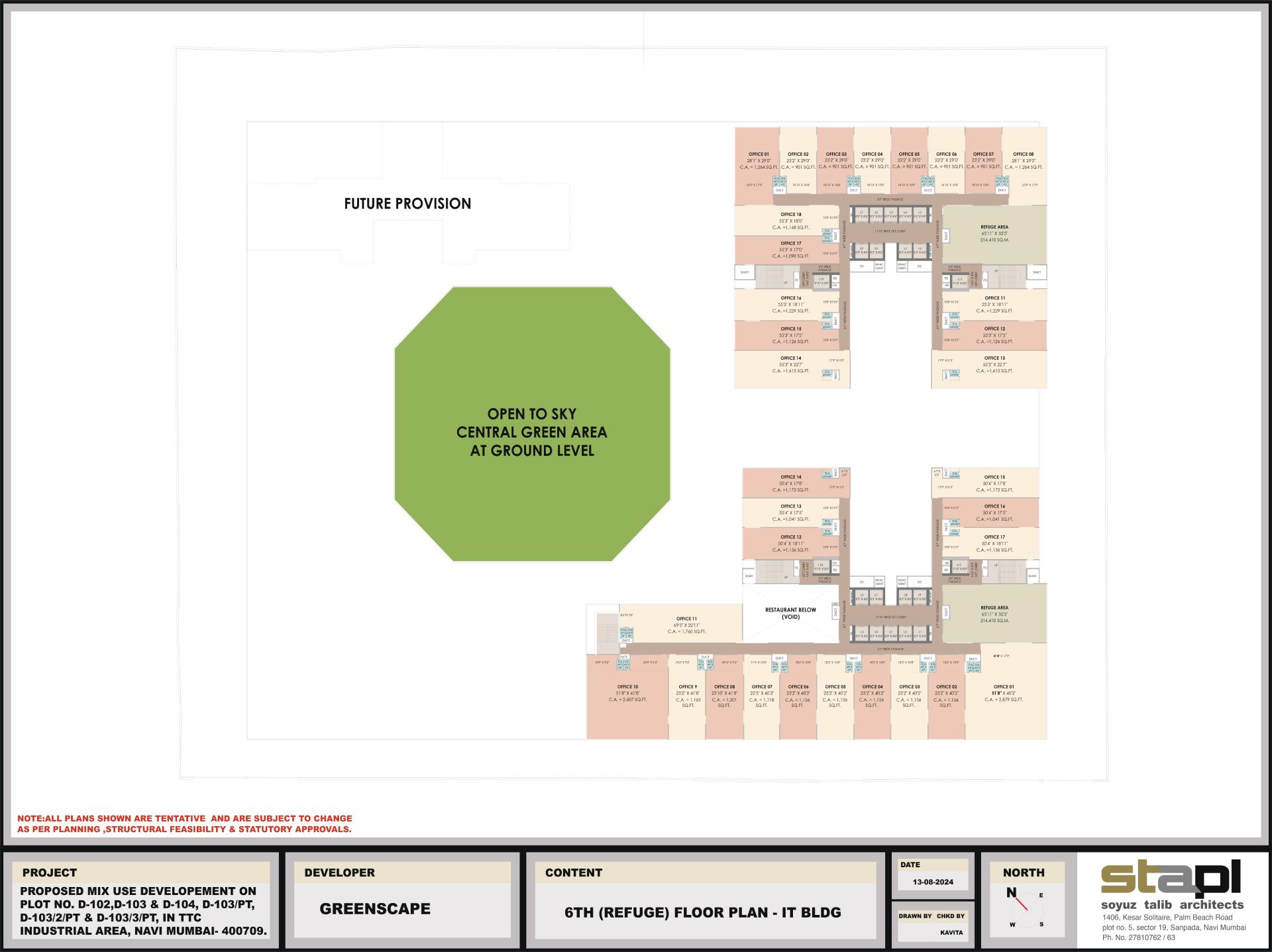Select the green octagonal central green area
This screenshot has width=1272, height=952.
pos(532,424)
